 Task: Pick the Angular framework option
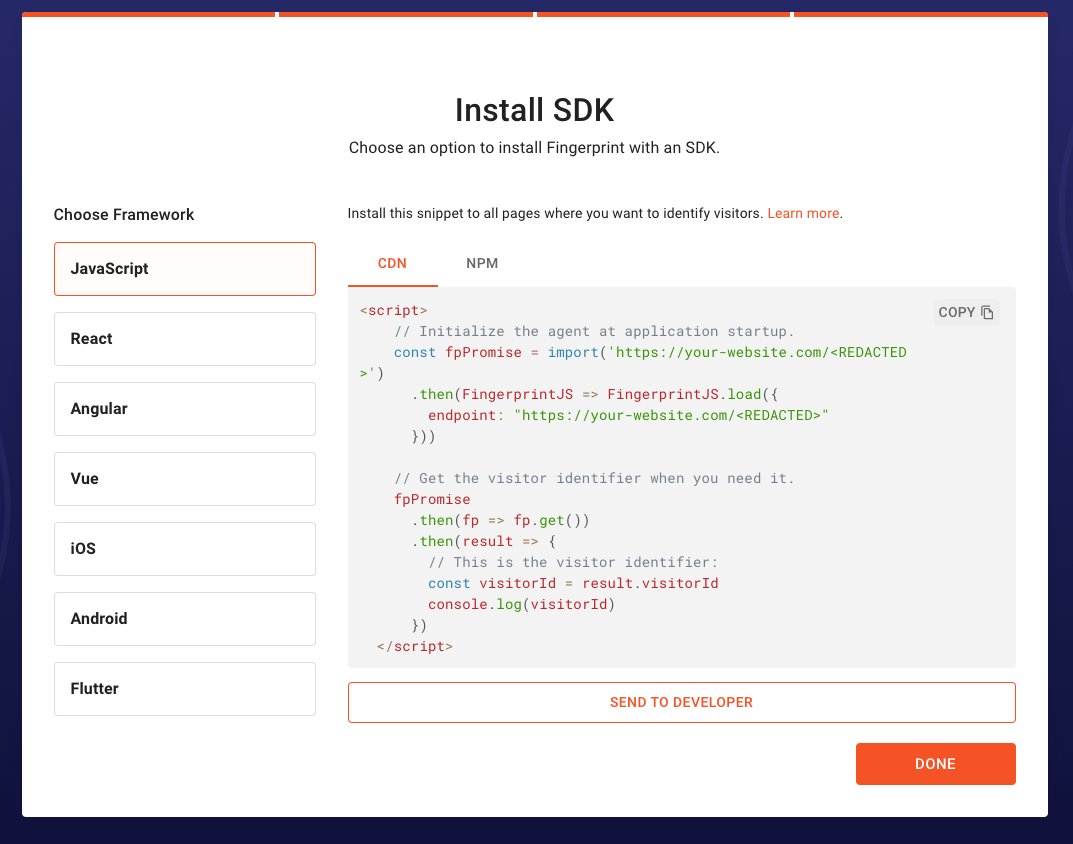point(185,409)
